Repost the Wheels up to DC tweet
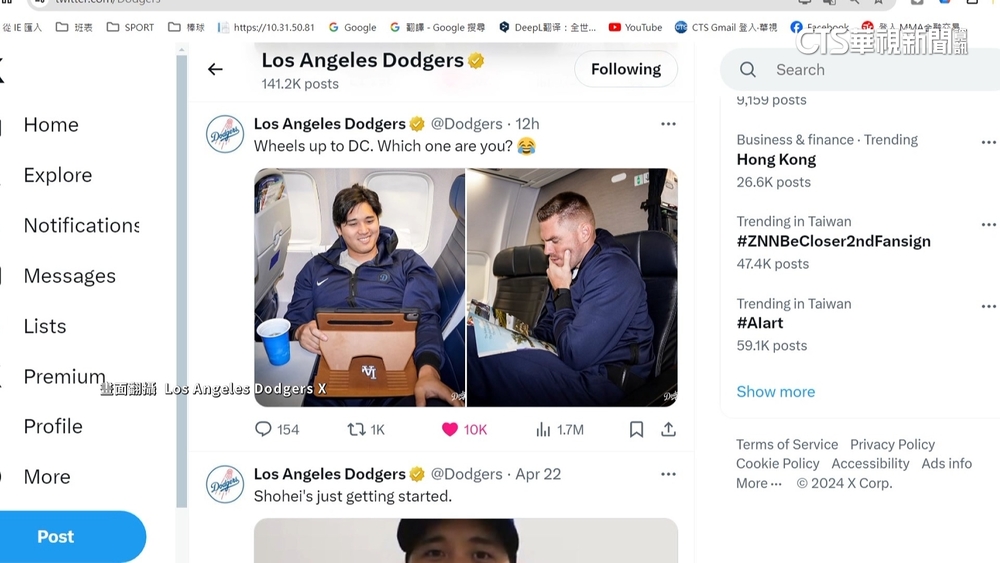 (356, 429)
